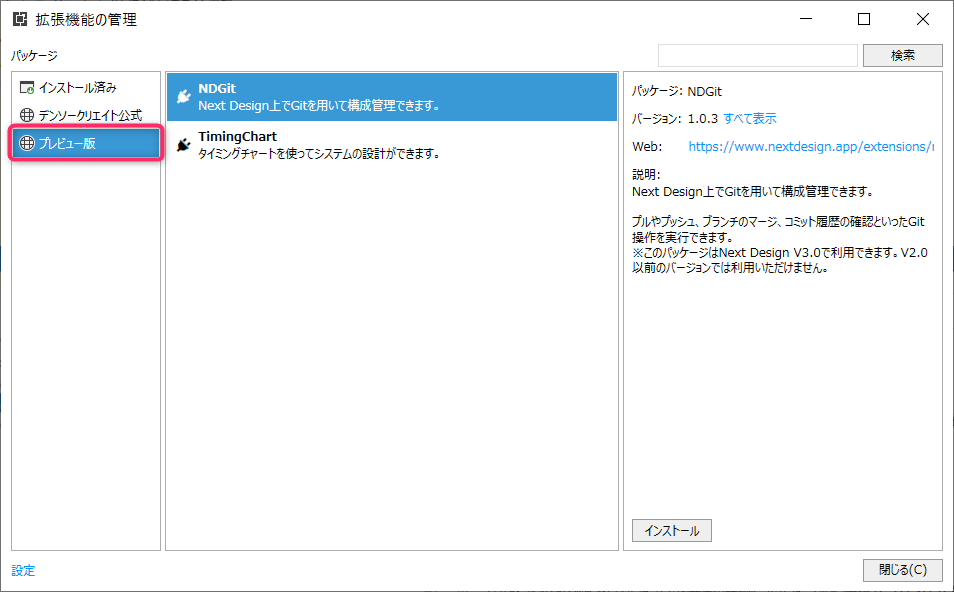Click the globe icon beside プレビュー版
Image resolution: width=954 pixels, height=592 pixels.
(x=27, y=143)
